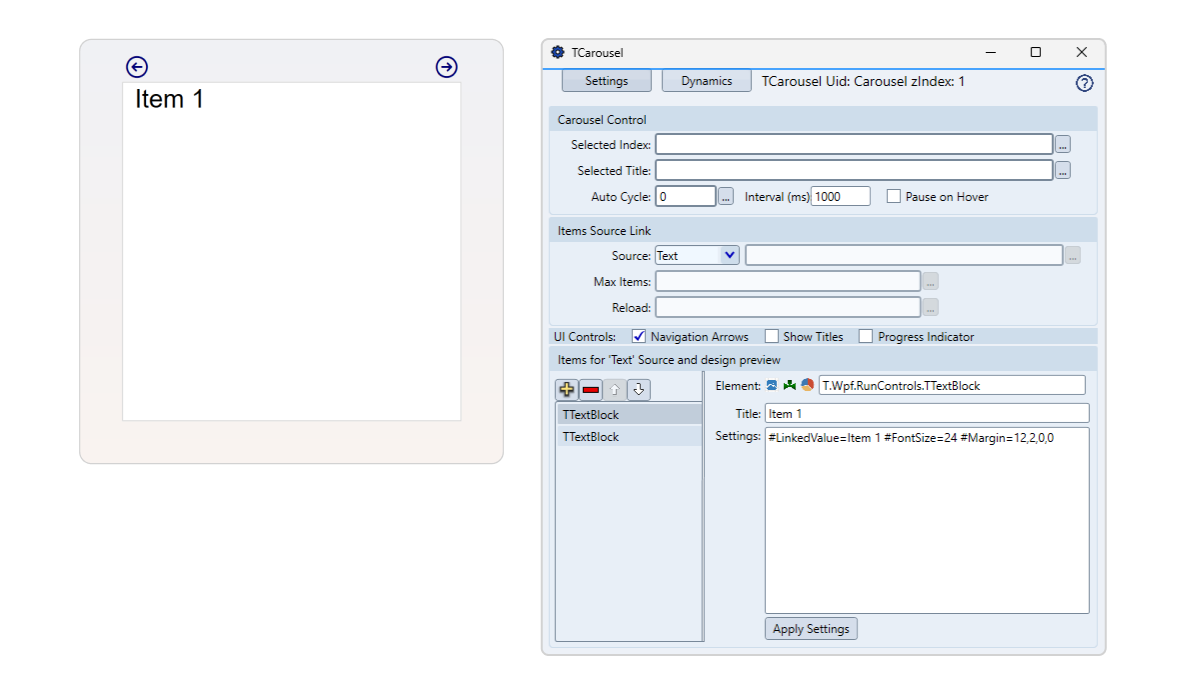Click into the Selected Index field
The height and width of the screenshot is (694, 1185).
(854, 144)
